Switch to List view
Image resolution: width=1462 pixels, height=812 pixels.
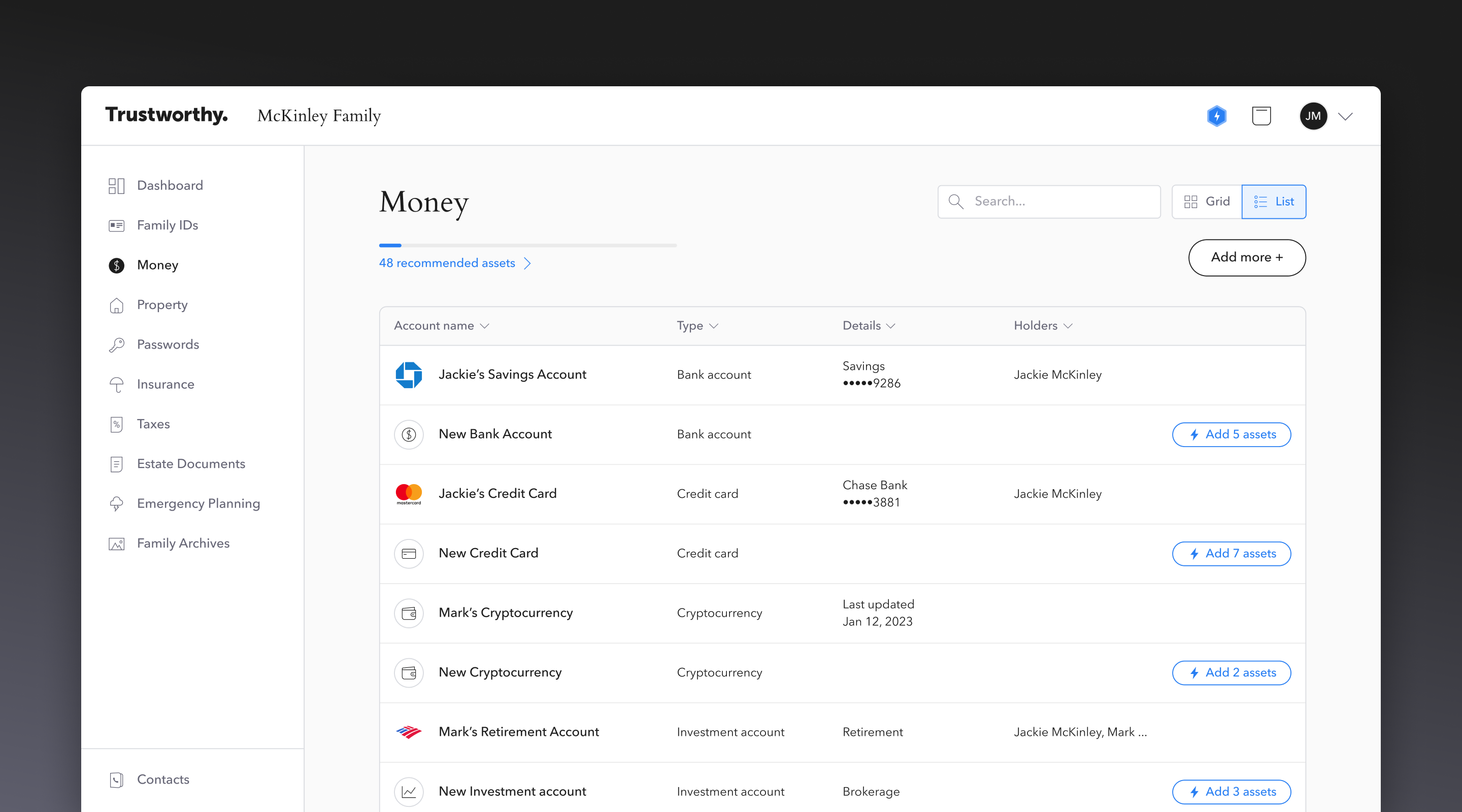[x=1274, y=201]
